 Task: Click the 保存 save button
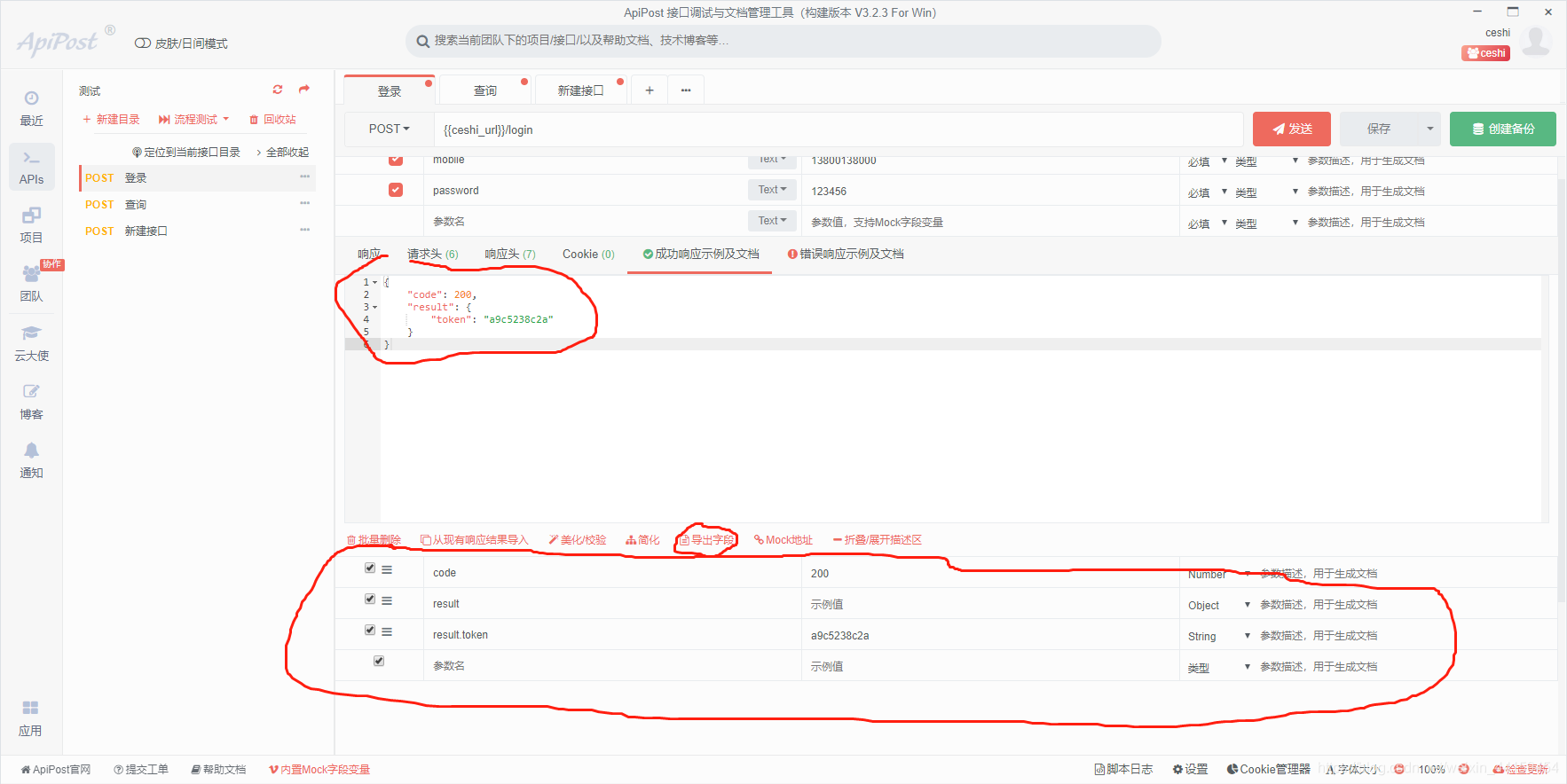click(x=1379, y=129)
